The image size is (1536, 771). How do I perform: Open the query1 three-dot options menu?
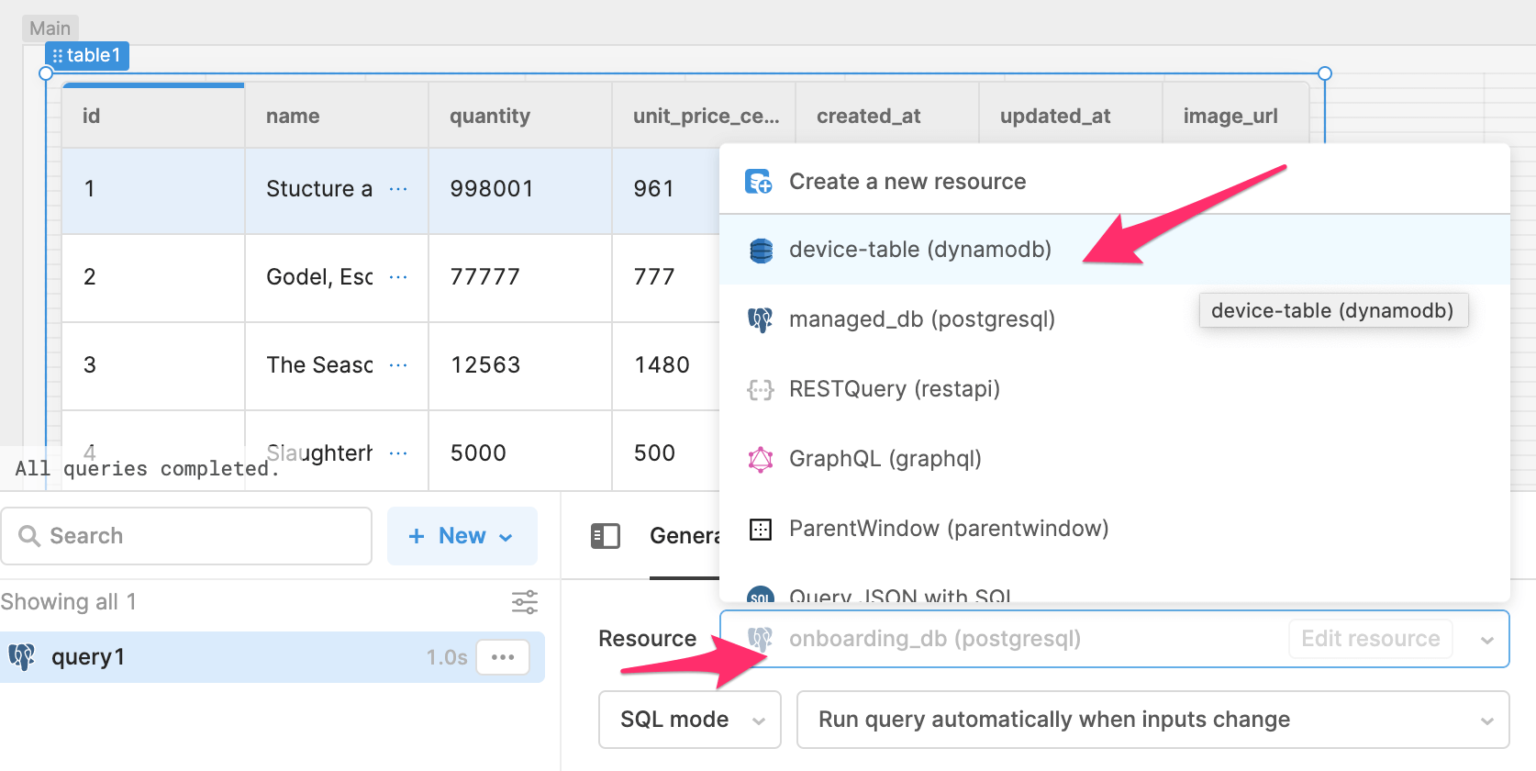click(x=503, y=657)
